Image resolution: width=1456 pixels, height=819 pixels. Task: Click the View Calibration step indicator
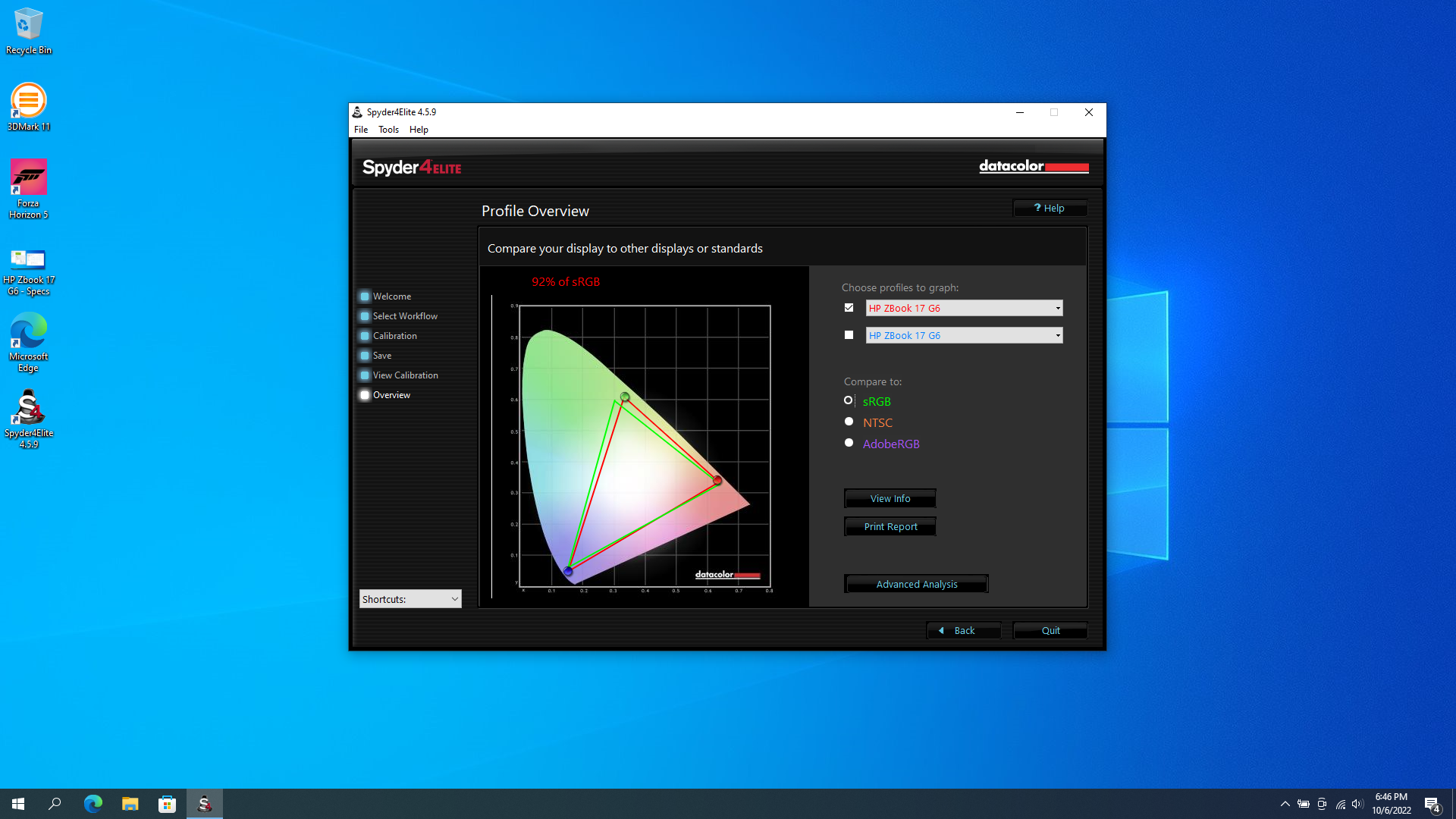tap(365, 375)
